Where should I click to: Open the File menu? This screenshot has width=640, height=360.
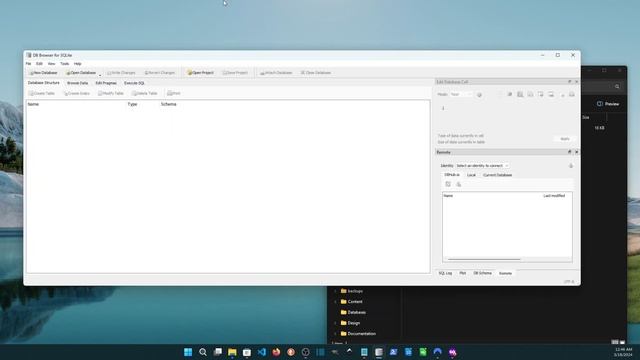pos(28,64)
